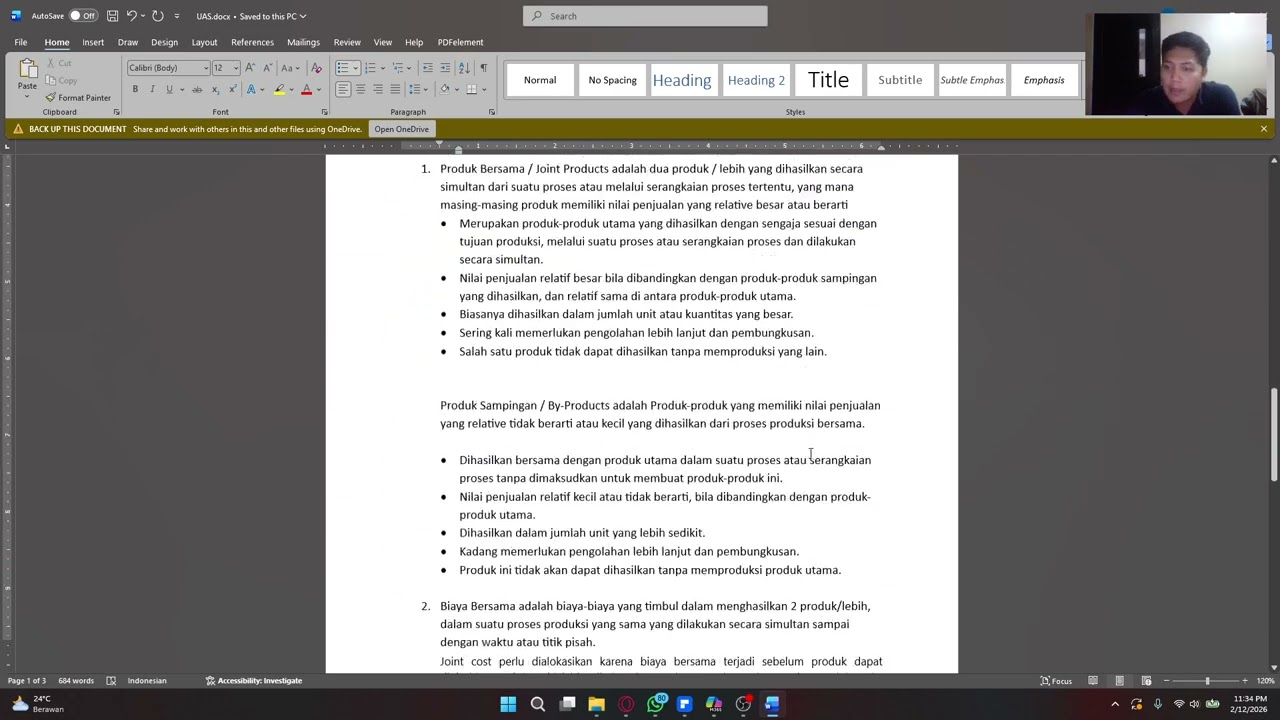The width and height of the screenshot is (1280, 720).
Task: Open the Paragraph settings dialog launcher
Action: 491,112
